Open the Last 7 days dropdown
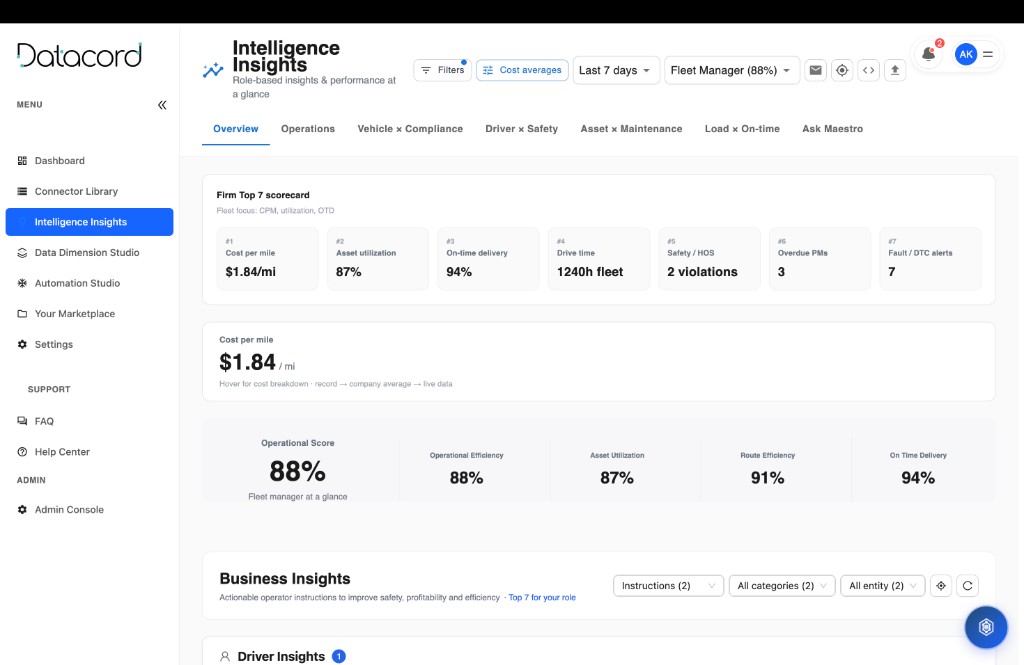The height and width of the screenshot is (665, 1024). [615, 70]
